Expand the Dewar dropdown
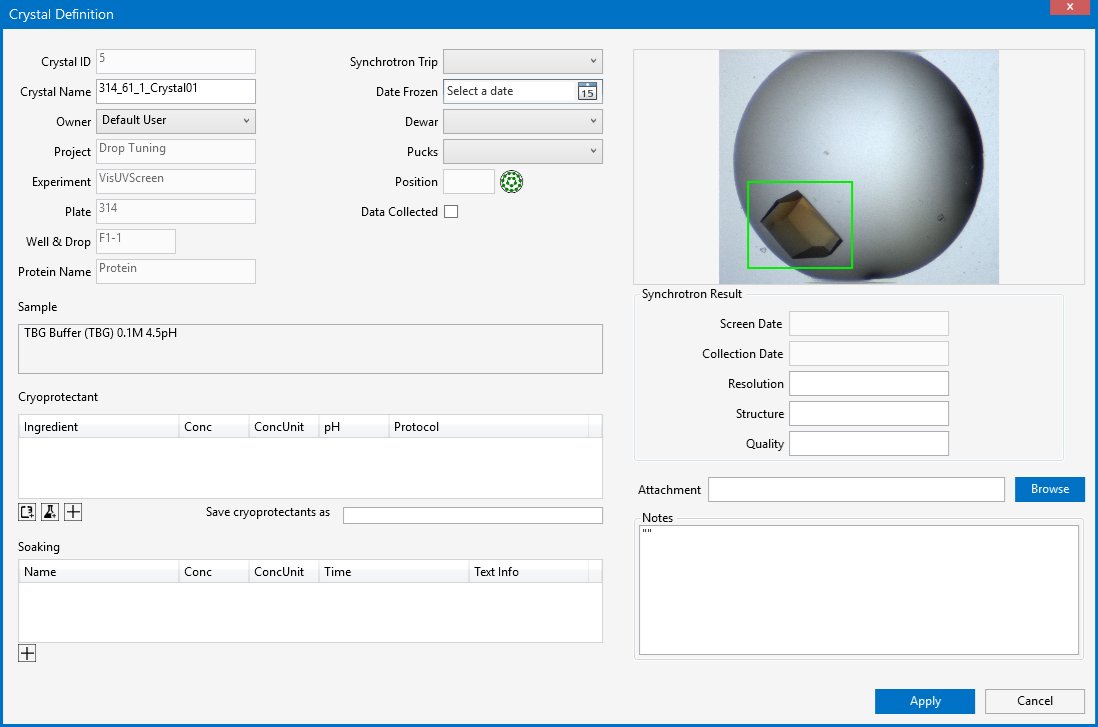The height and width of the screenshot is (727, 1098). click(x=522, y=122)
